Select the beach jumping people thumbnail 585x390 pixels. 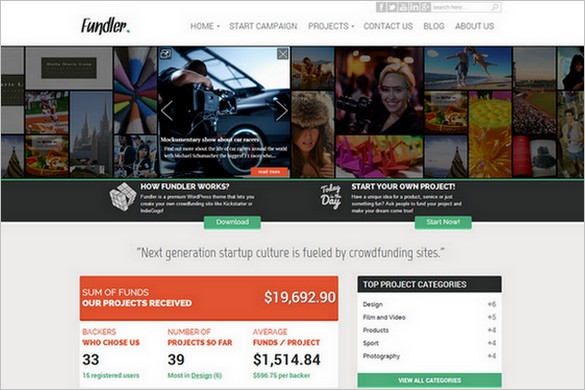click(x=468, y=69)
